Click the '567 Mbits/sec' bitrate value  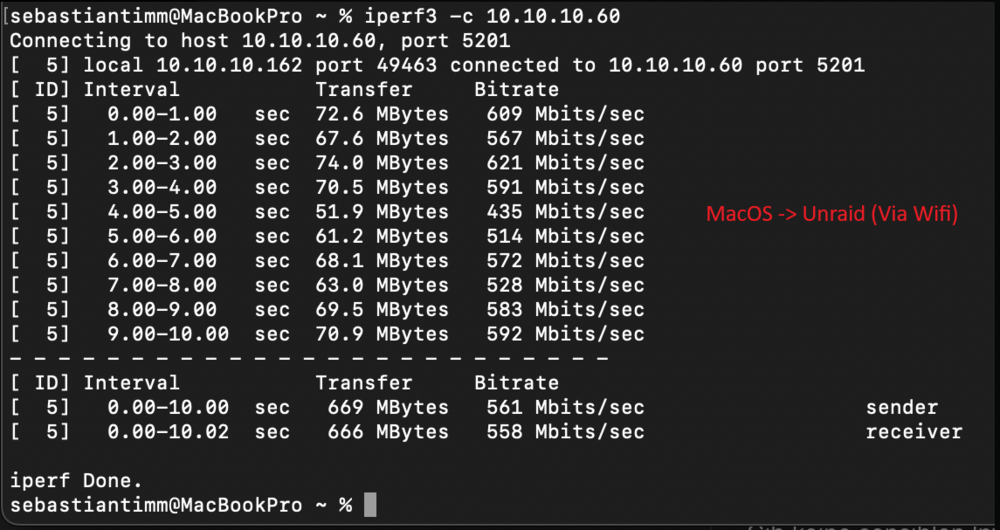(565, 138)
